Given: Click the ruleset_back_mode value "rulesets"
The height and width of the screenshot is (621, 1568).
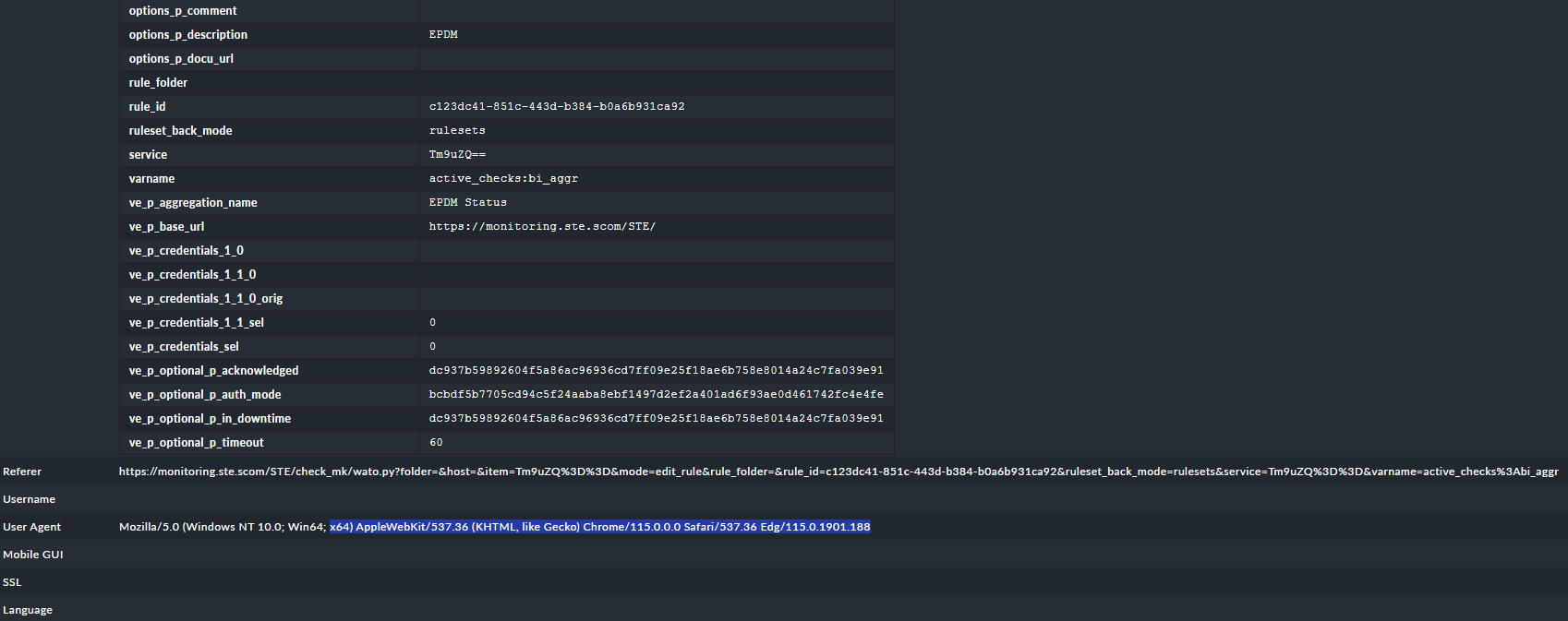Looking at the screenshot, I should pyautogui.click(x=457, y=131).
